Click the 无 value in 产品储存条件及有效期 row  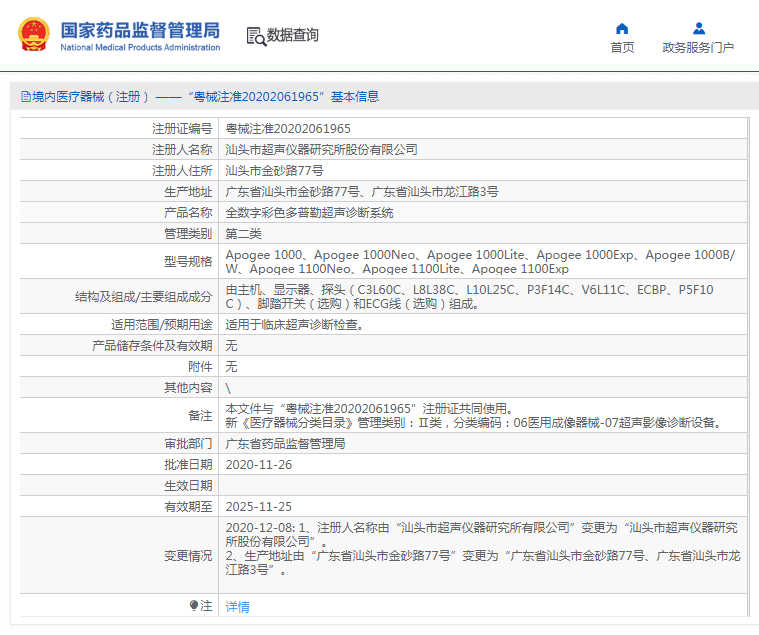coord(231,346)
